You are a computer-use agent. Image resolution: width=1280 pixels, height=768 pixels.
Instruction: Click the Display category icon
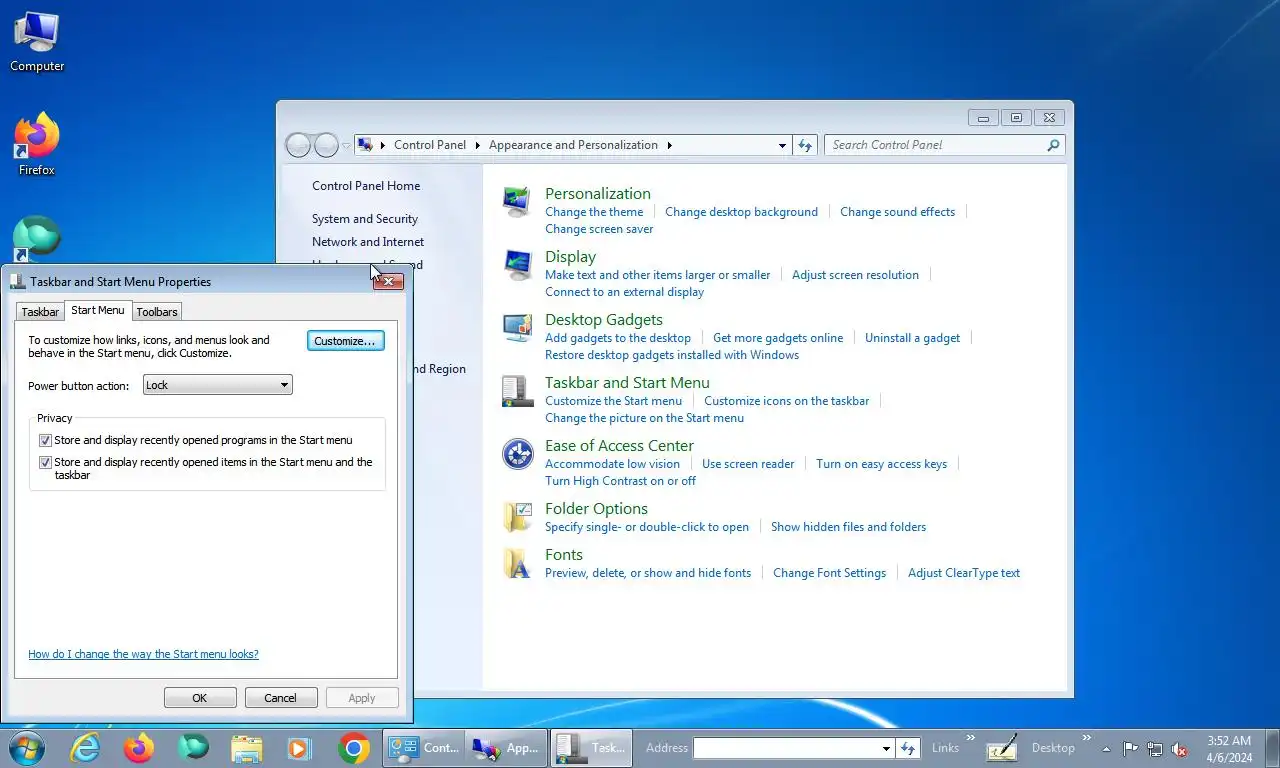pyautogui.click(x=517, y=265)
